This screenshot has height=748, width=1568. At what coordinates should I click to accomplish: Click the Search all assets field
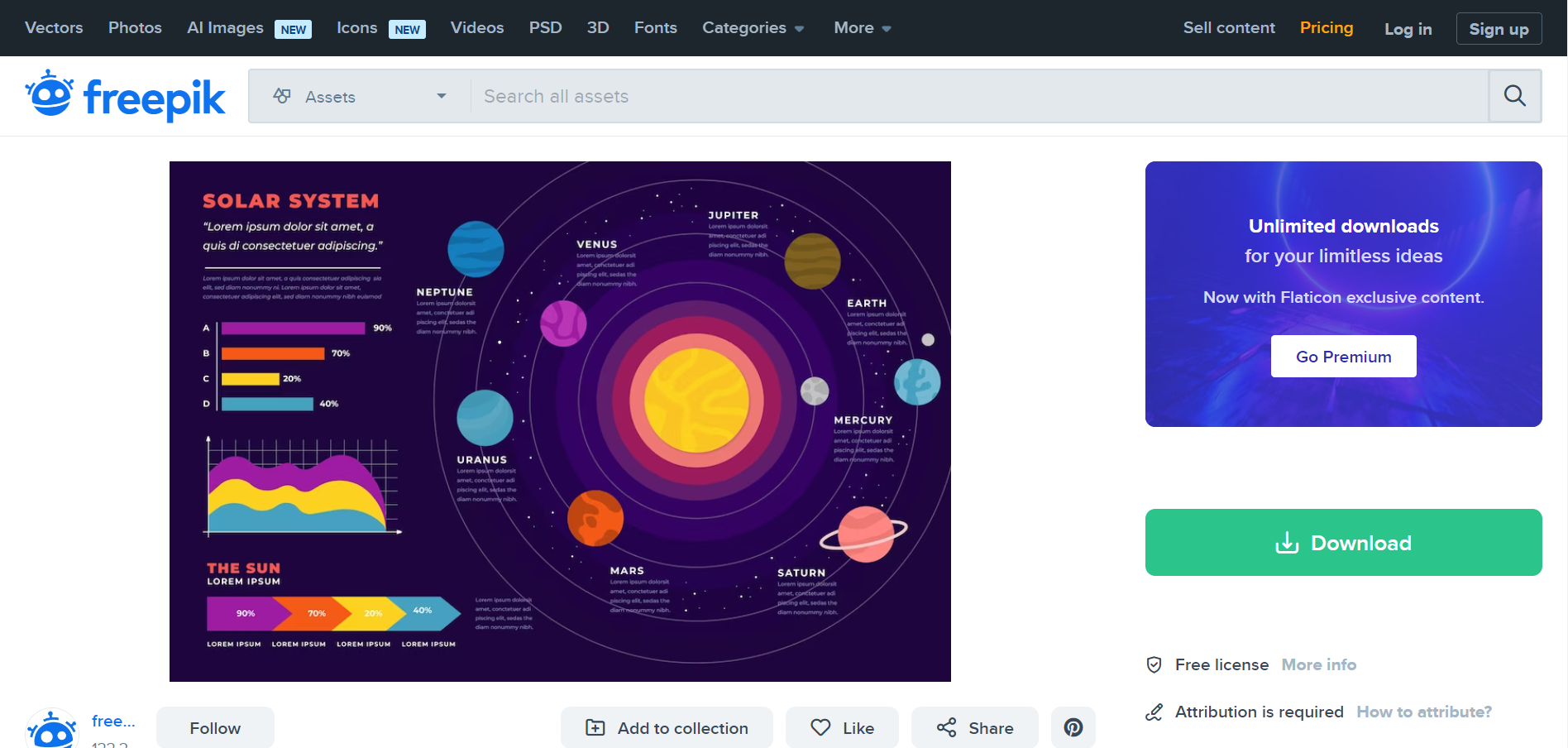tap(976, 97)
